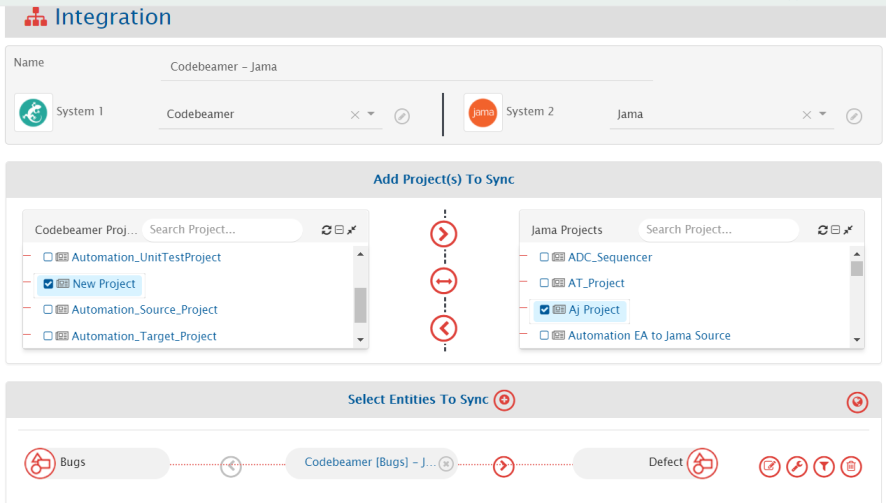
Task: Select Automation EA to Jama Source project
Action: (x=648, y=336)
